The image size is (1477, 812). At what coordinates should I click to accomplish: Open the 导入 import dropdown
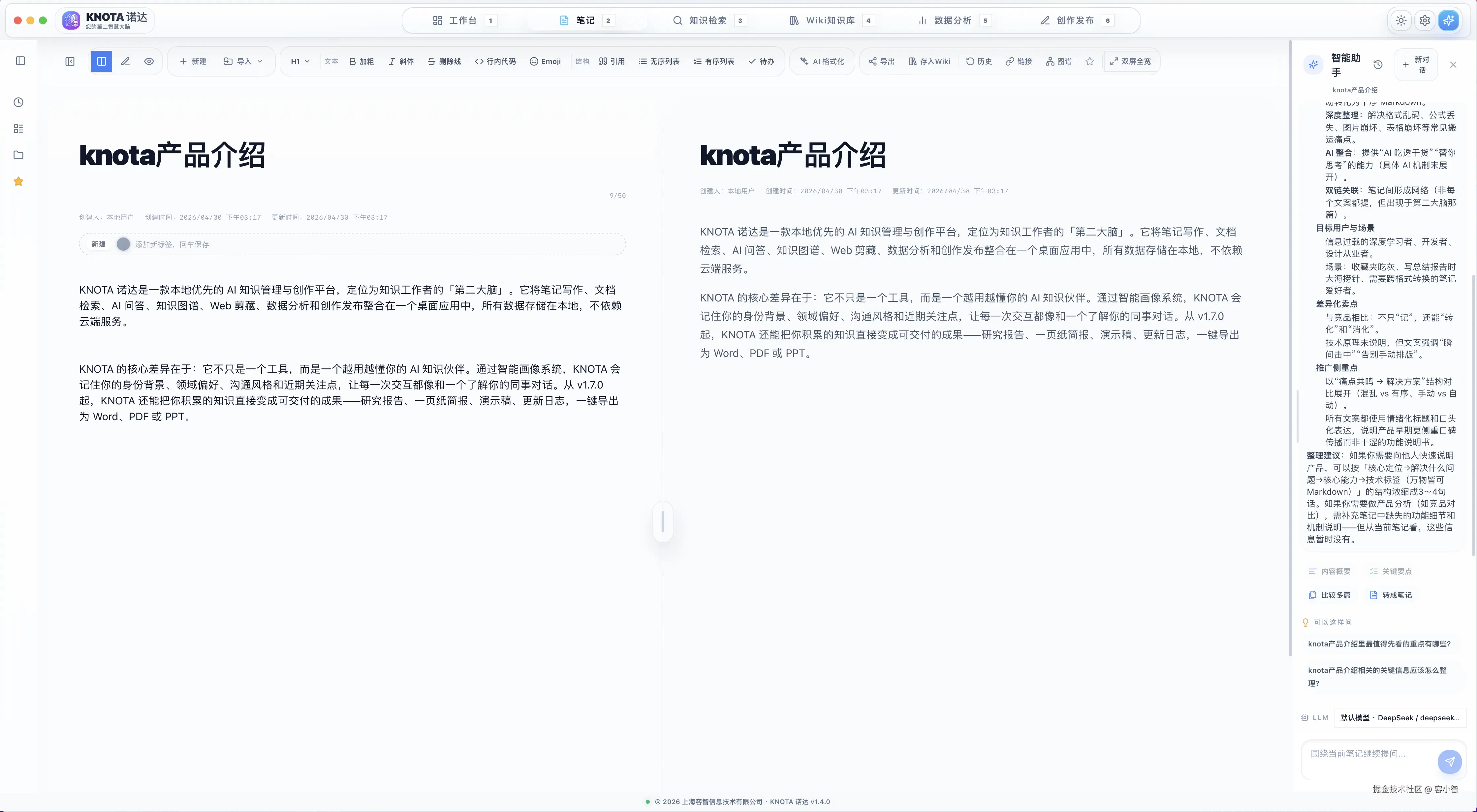coord(243,61)
